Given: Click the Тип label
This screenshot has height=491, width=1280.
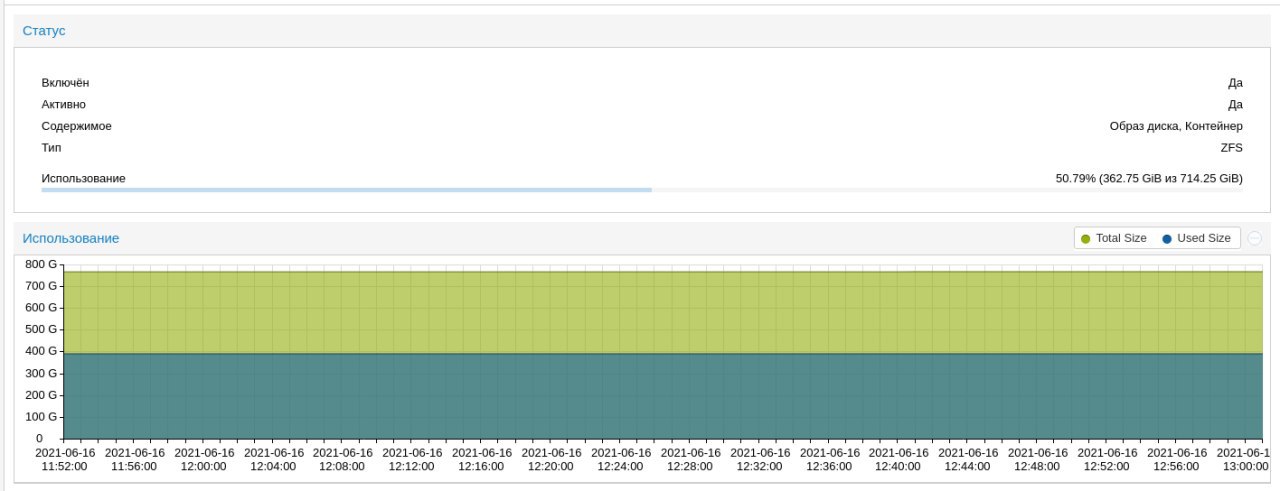Looking at the screenshot, I should pos(51,147).
